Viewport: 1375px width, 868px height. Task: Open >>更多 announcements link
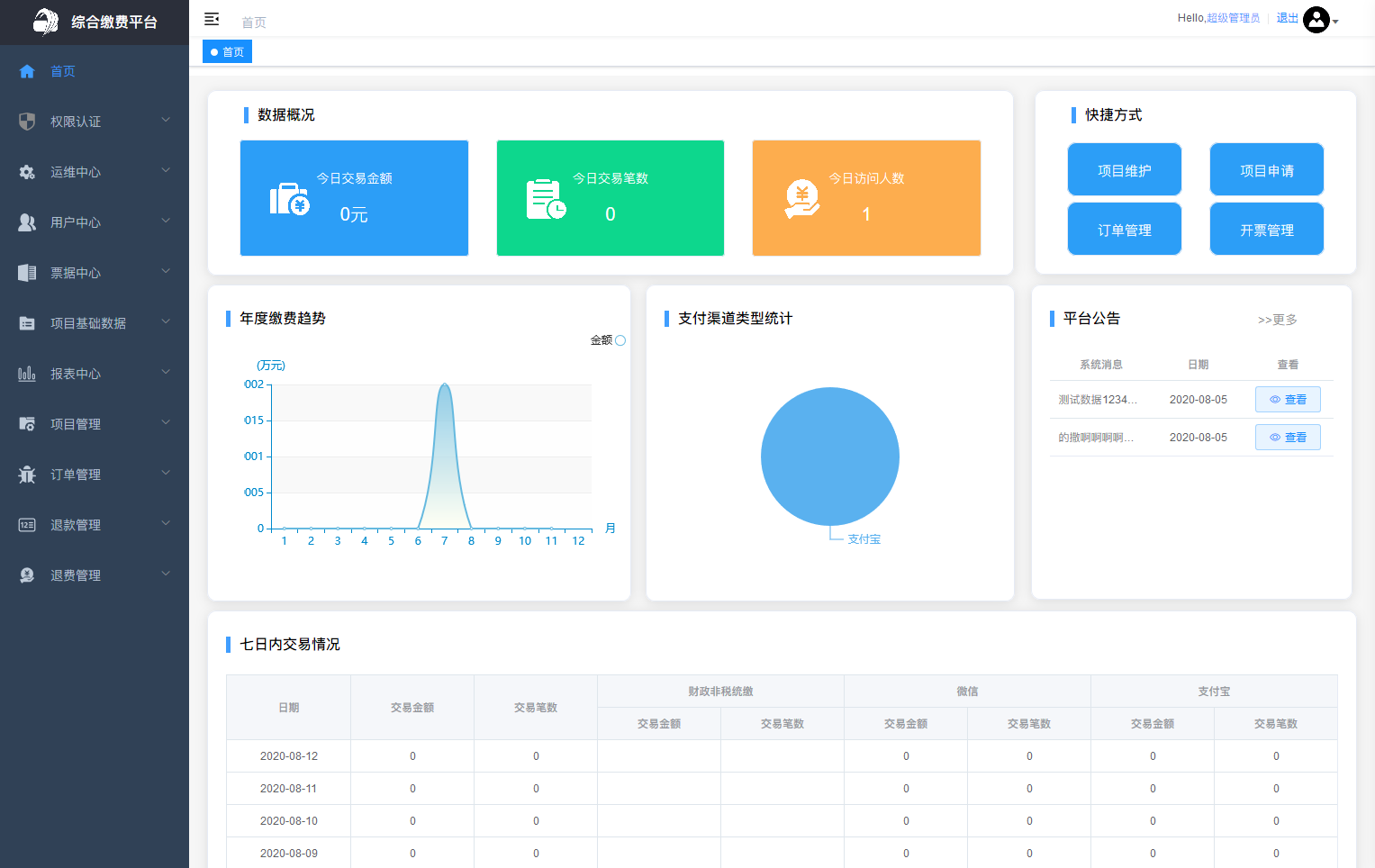click(x=1278, y=320)
